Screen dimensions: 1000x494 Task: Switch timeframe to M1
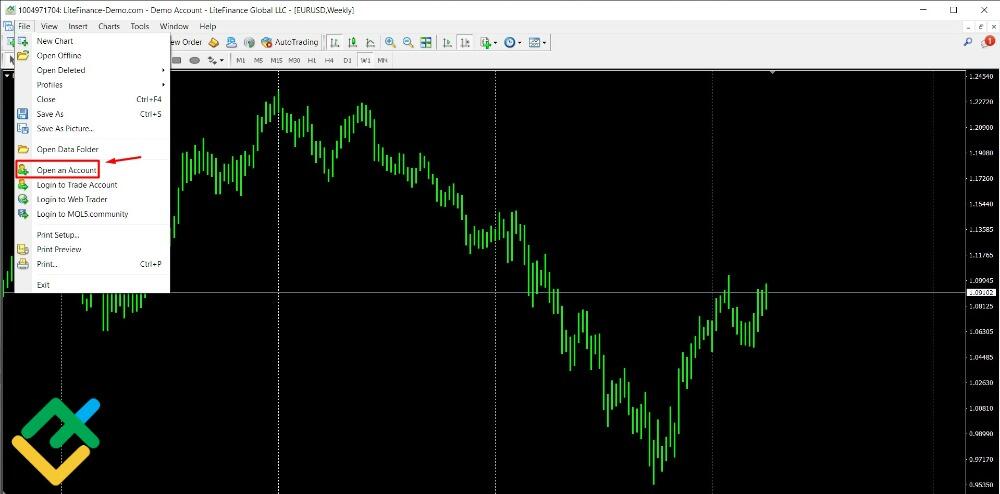click(x=240, y=60)
